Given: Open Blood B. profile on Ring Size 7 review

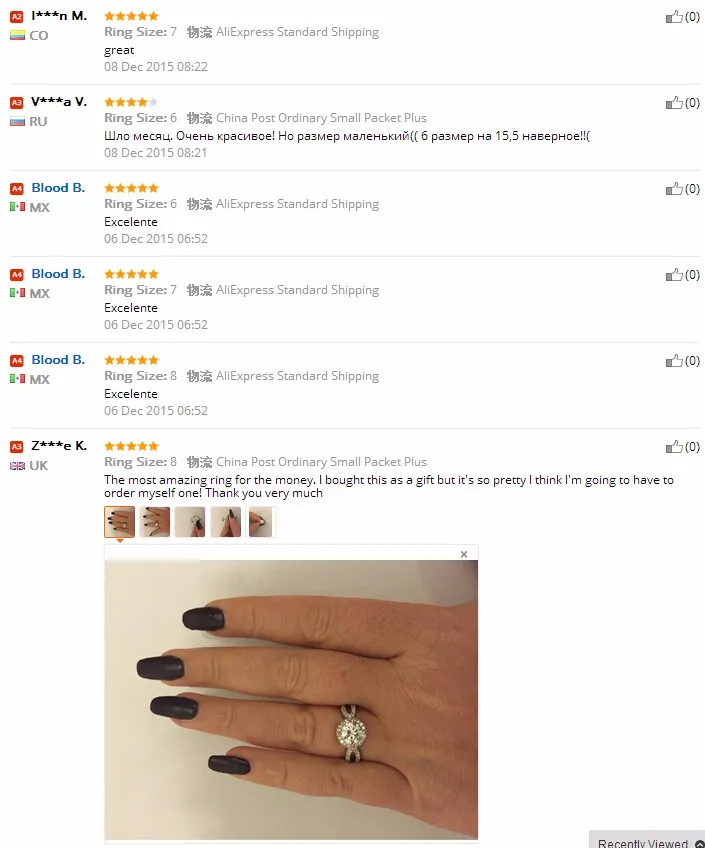Looking at the screenshot, I should pyautogui.click(x=58, y=274).
